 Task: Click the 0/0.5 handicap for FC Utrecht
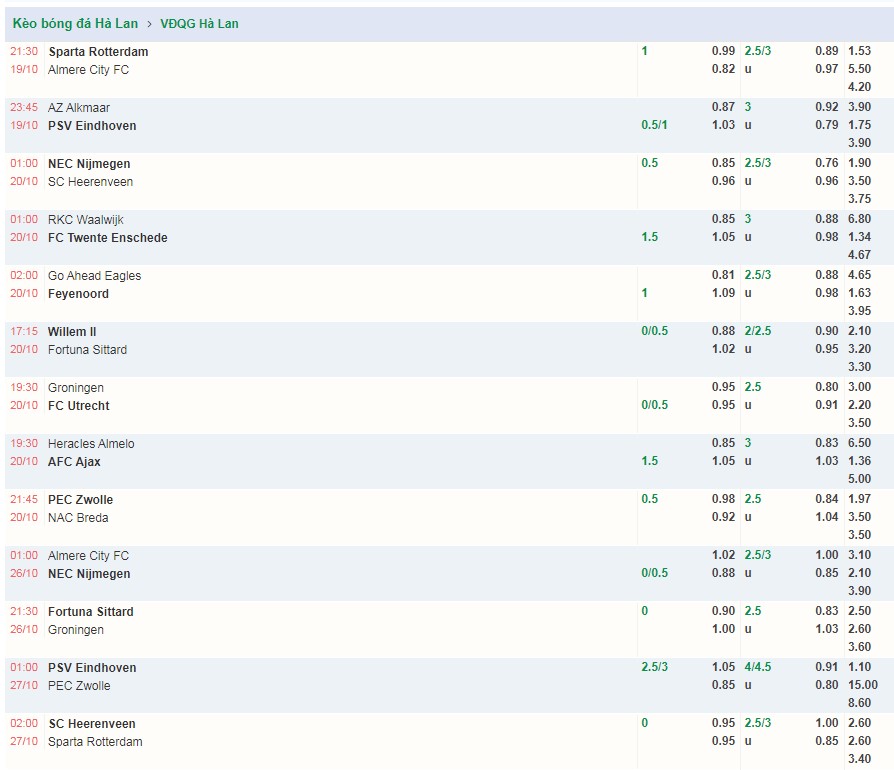coord(655,405)
